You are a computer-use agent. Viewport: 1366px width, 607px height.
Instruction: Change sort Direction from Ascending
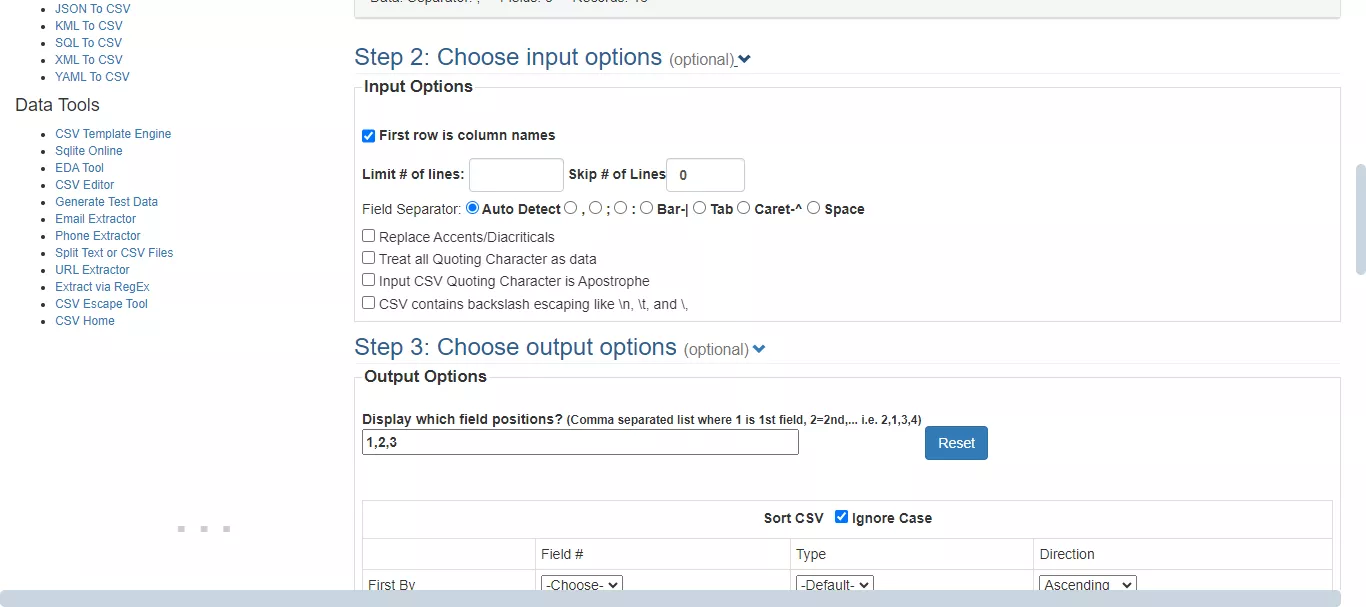pos(1087,584)
